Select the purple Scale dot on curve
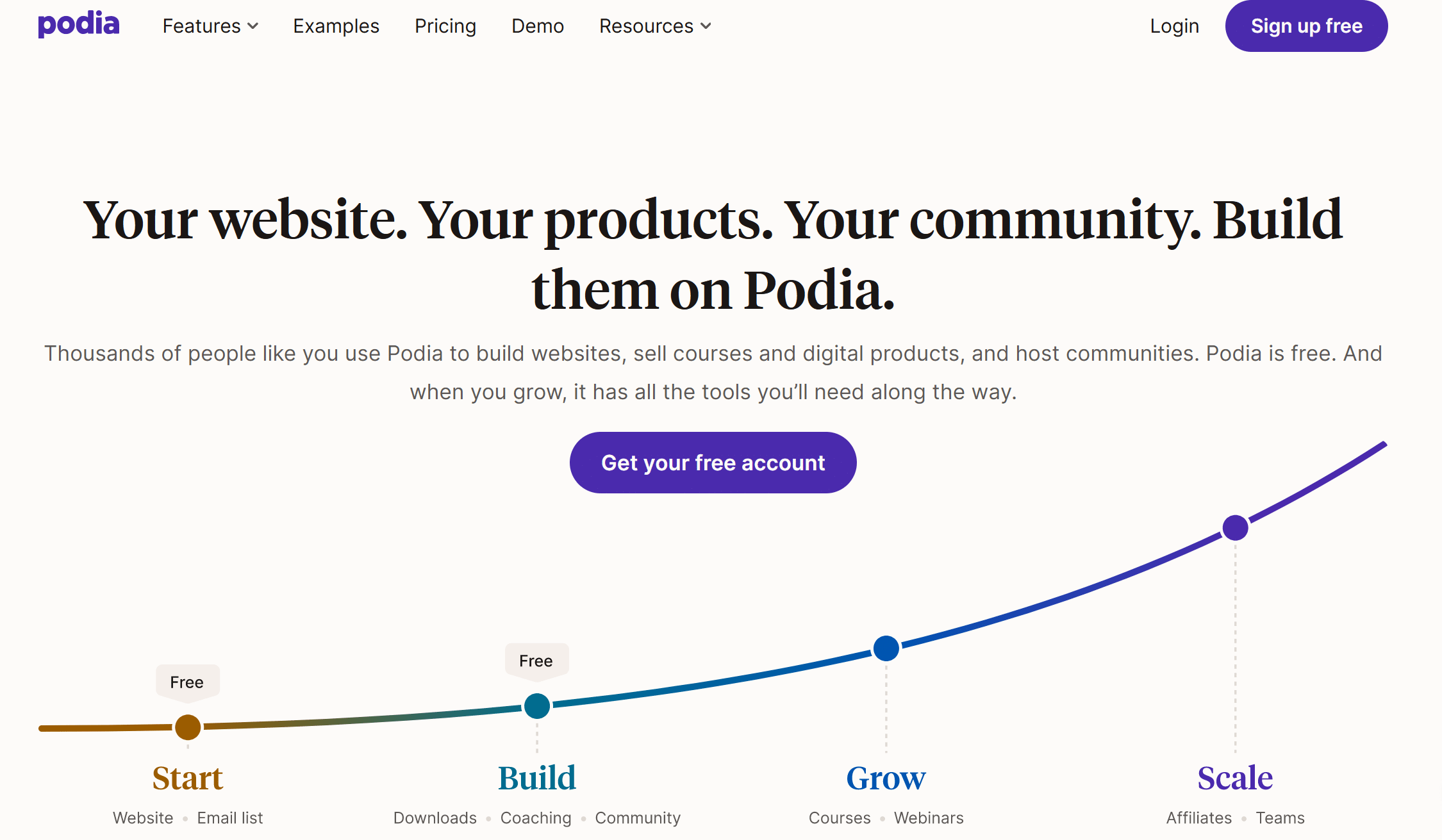Screen dimensions: 1442x840 [1235, 528]
